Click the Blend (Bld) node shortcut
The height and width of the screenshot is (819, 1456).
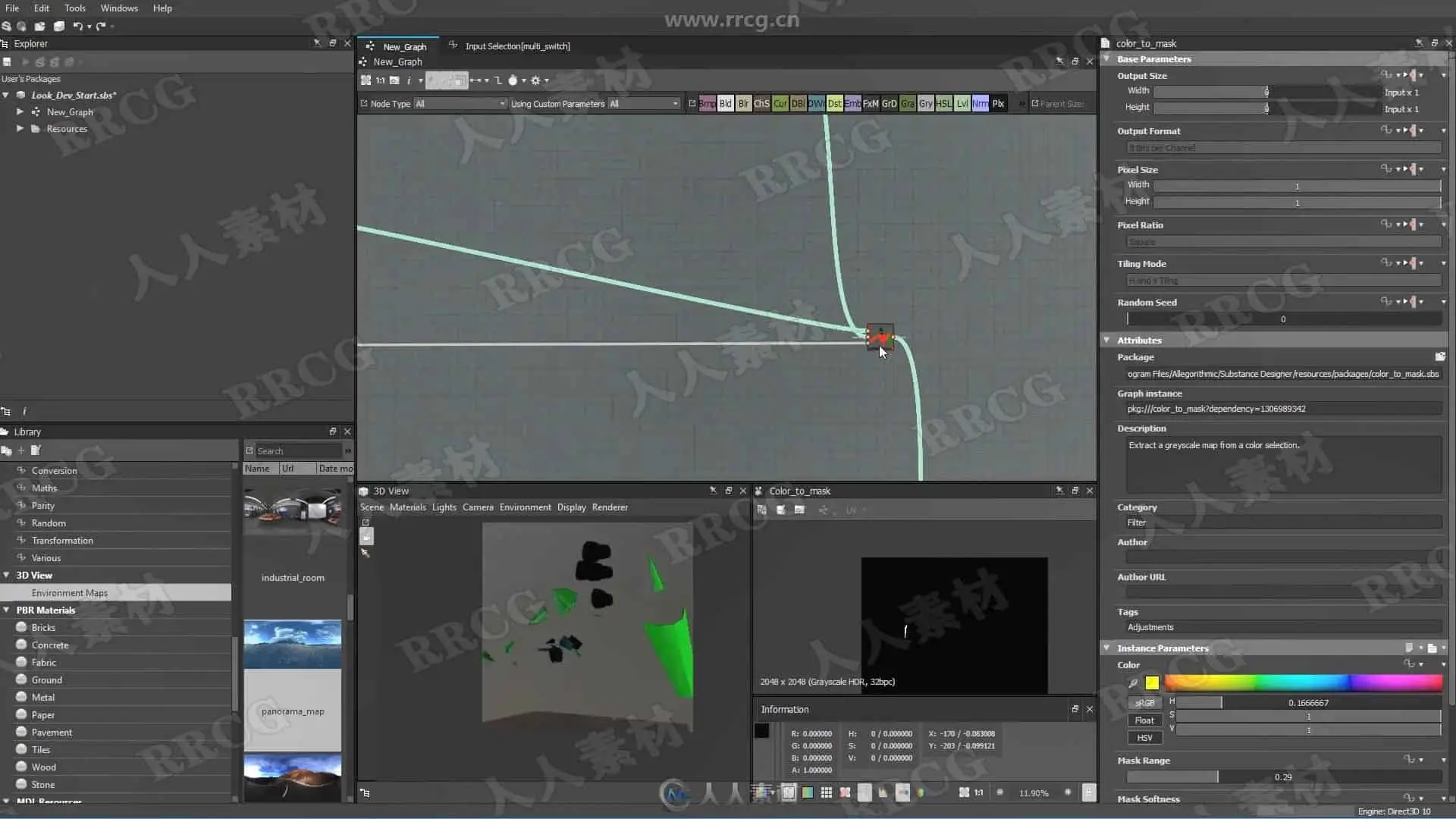tap(725, 104)
